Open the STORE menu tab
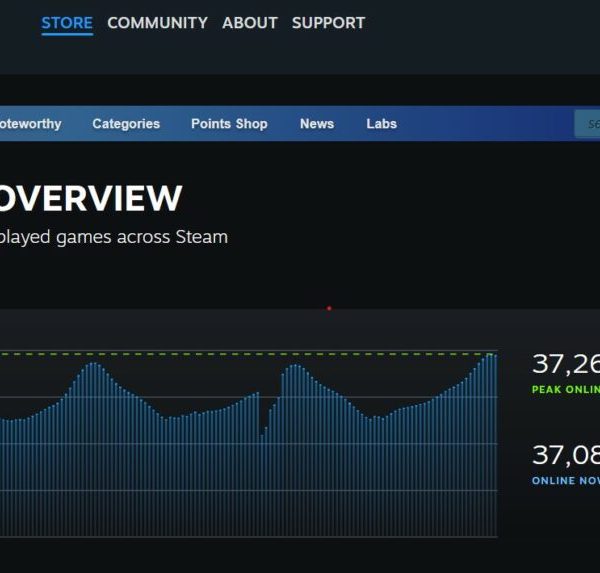Viewport: 600px width, 573px height. (x=67, y=23)
